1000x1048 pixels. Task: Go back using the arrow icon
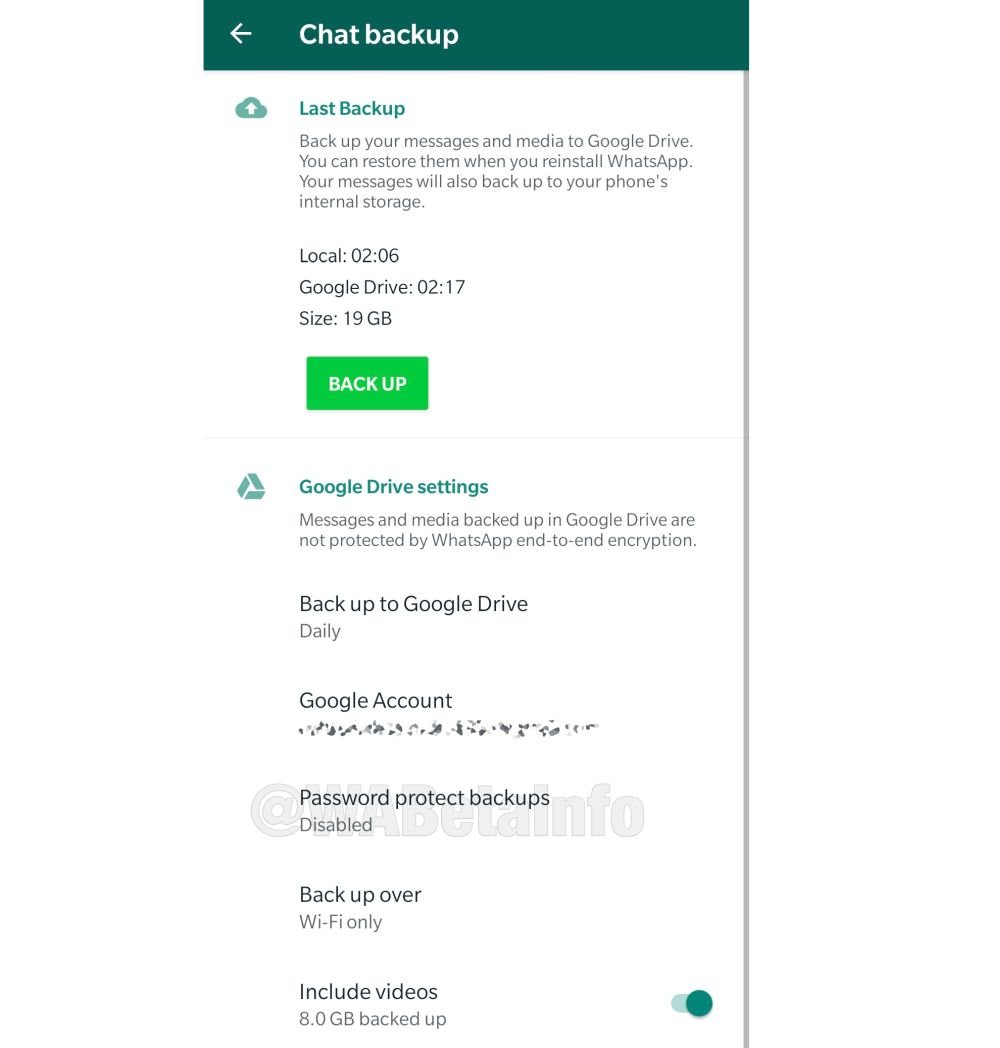click(241, 33)
